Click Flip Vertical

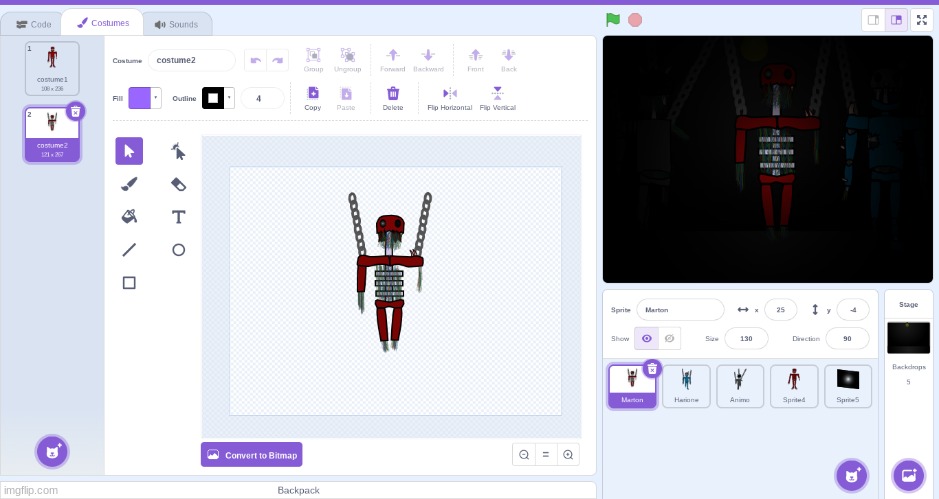(498, 98)
